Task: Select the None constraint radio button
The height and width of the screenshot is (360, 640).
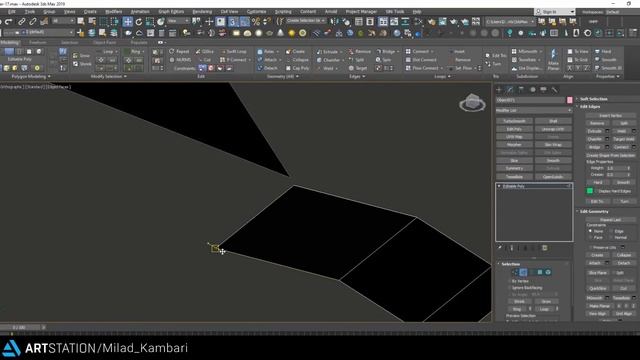Action: tap(590, 231)
